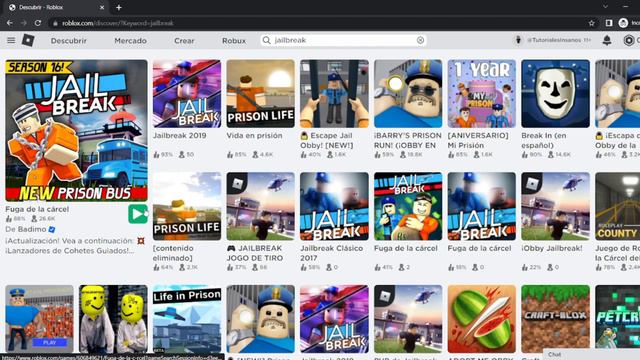Image resolution: width=640 pixels, height=360 pixels.
Task: Open Break In mask thumbnail
Action: (556, 93)
